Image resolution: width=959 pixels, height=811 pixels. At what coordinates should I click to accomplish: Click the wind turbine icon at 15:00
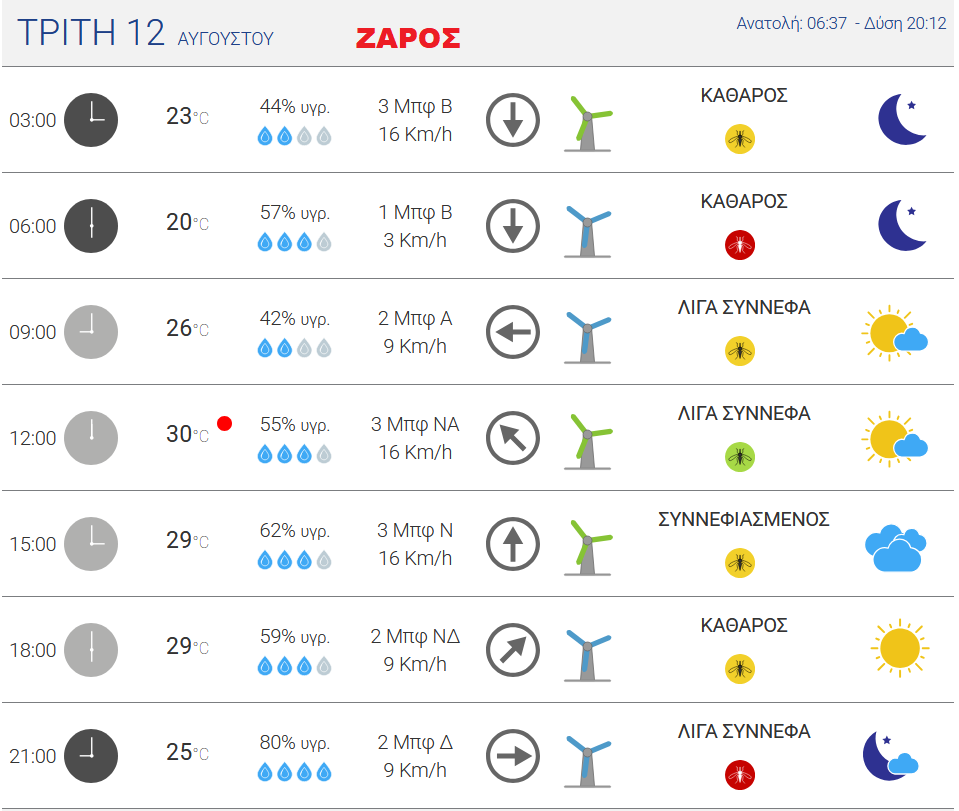point(588,547)
